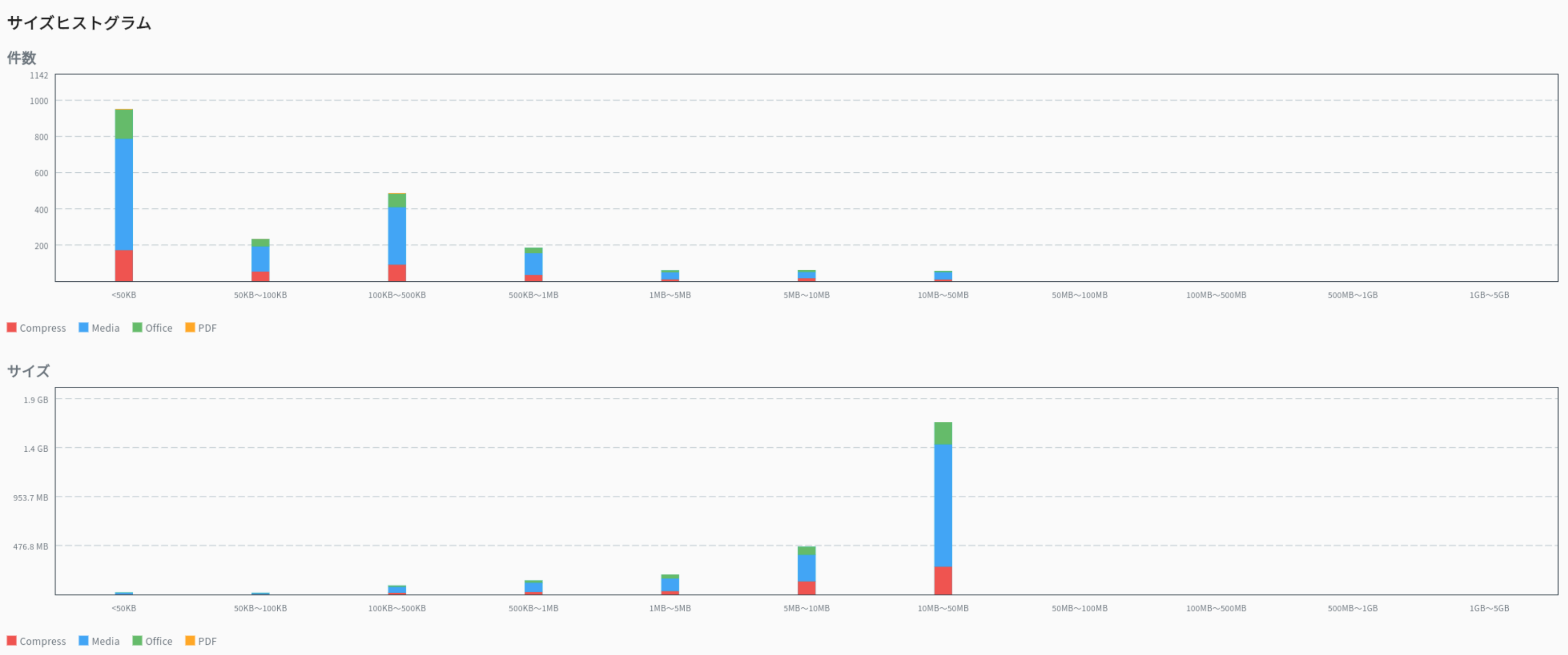Click the 953.7 MB y-axis label
Screen dimensions: 1568x655
click(x=31, y=497)
